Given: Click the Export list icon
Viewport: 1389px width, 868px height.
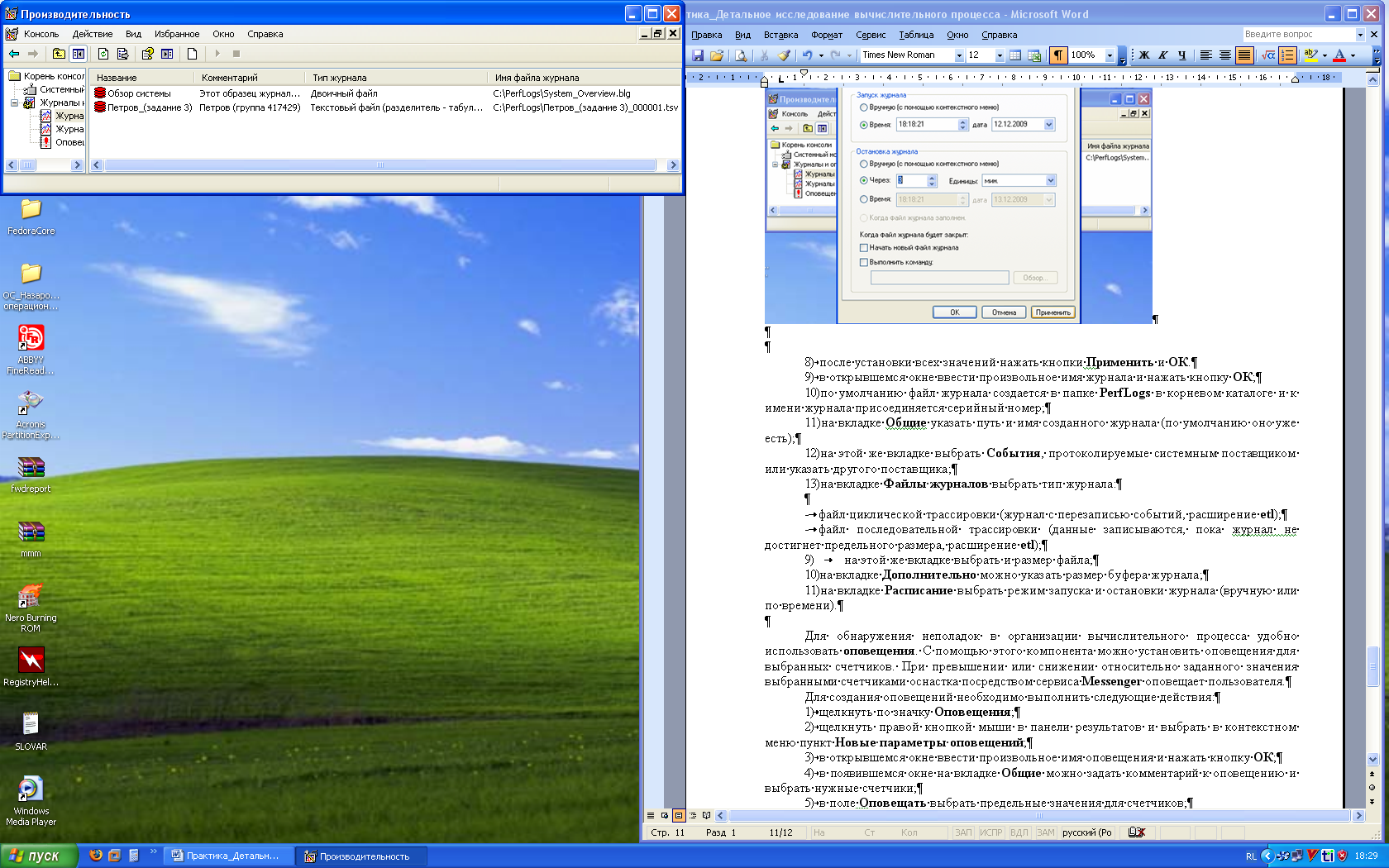Looking at the screenshot, I should pos(122,54).
